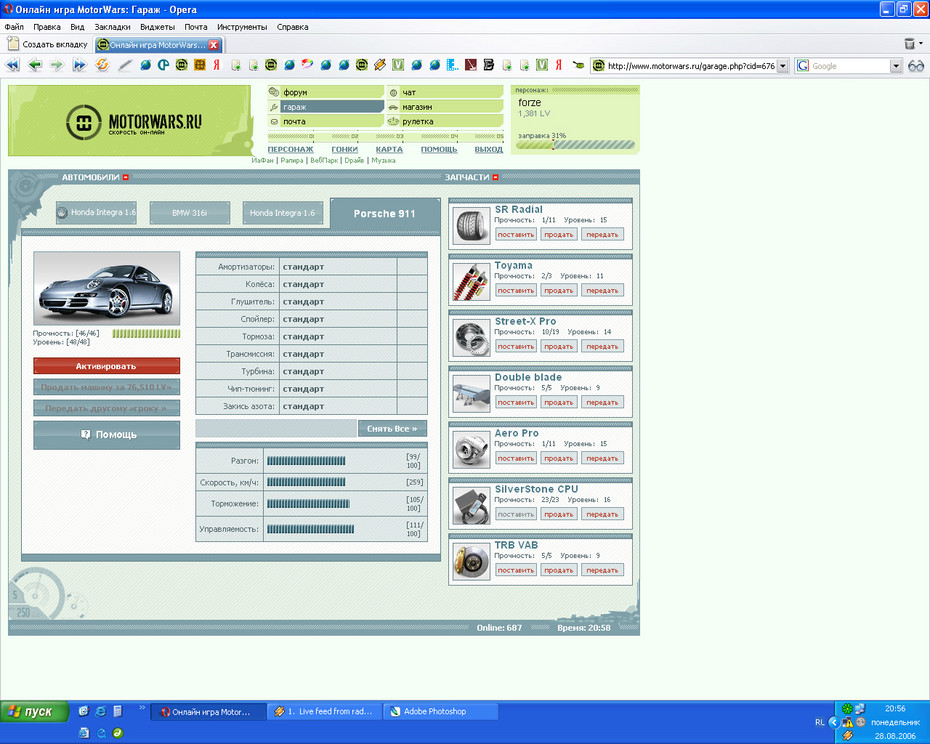This screenshot has height=744, width=930.
Task: Click Продать машину за 76,510 LV button
Action: [107, 387]
